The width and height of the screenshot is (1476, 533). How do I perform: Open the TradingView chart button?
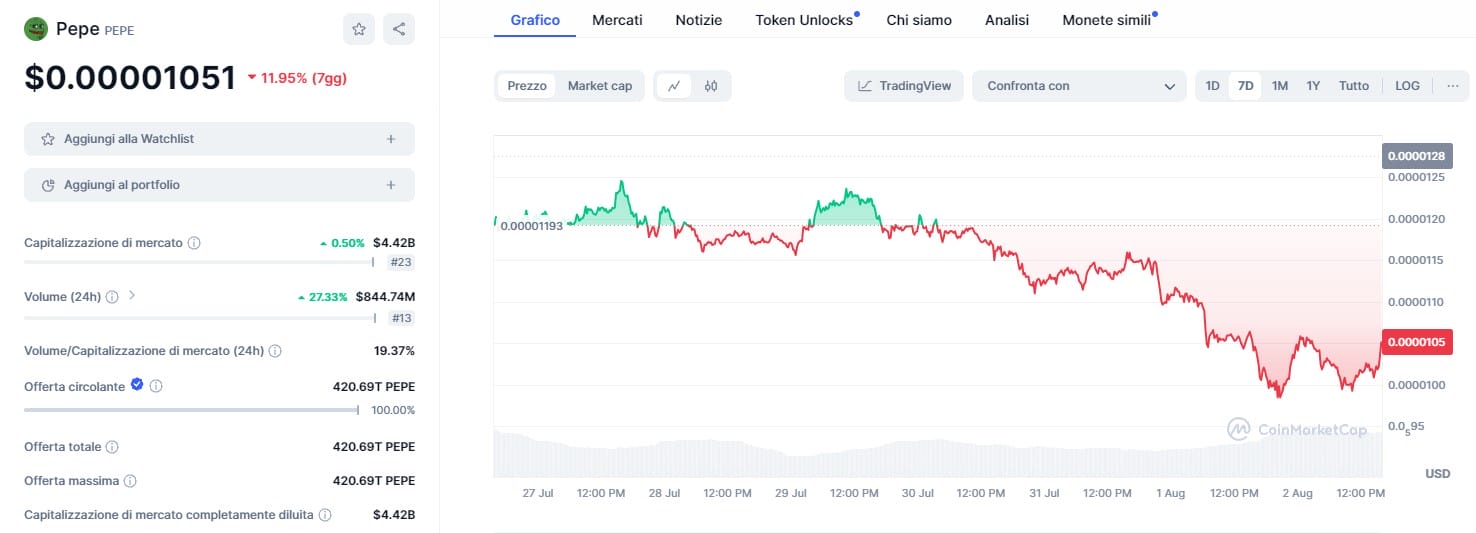point(904,86)
